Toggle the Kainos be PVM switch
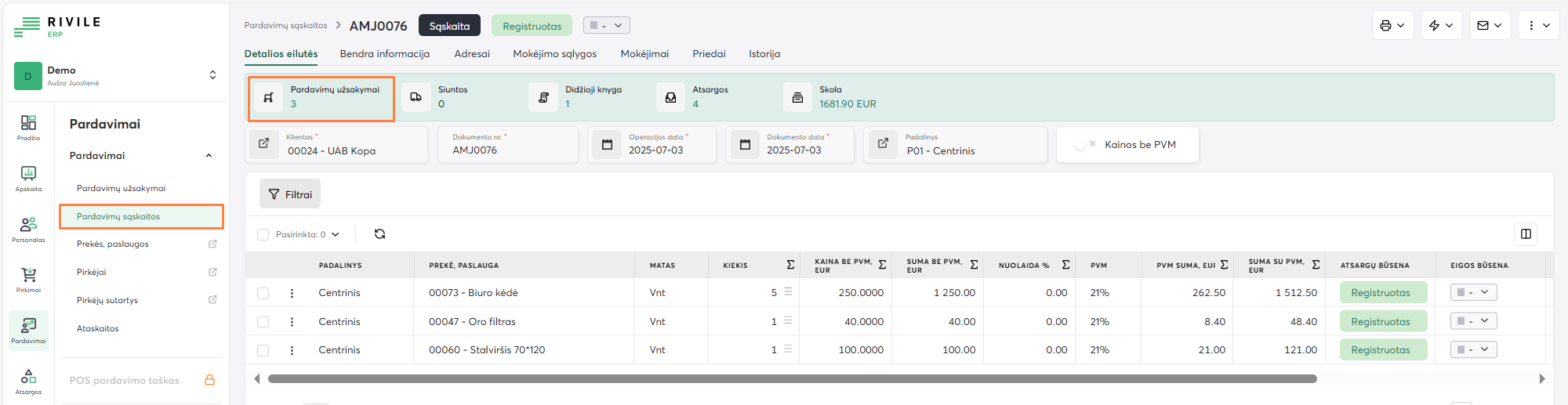The image size is (1568, 405). click(1084, 145)
